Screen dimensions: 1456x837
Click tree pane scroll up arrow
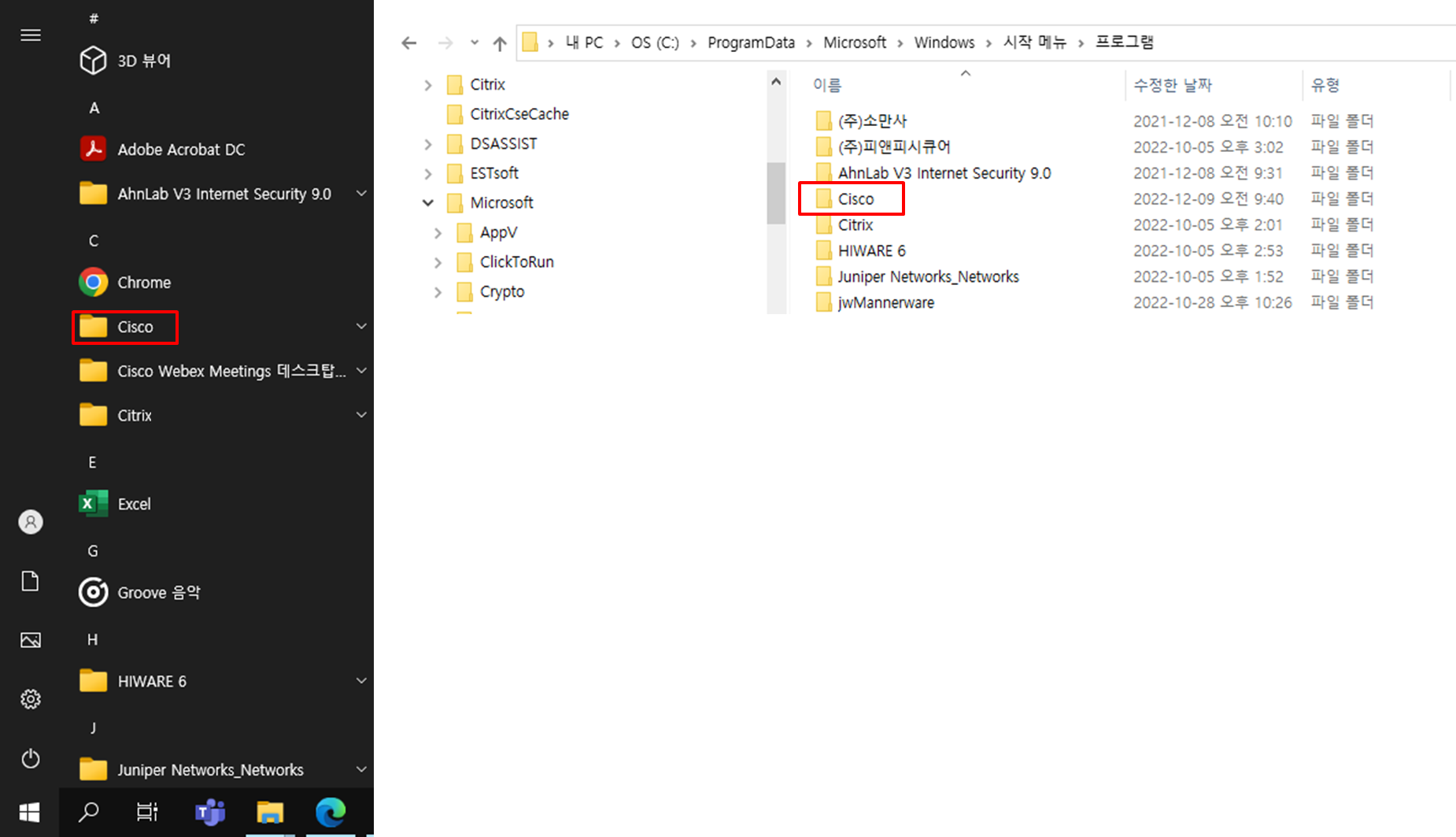[x=776, y=82]
